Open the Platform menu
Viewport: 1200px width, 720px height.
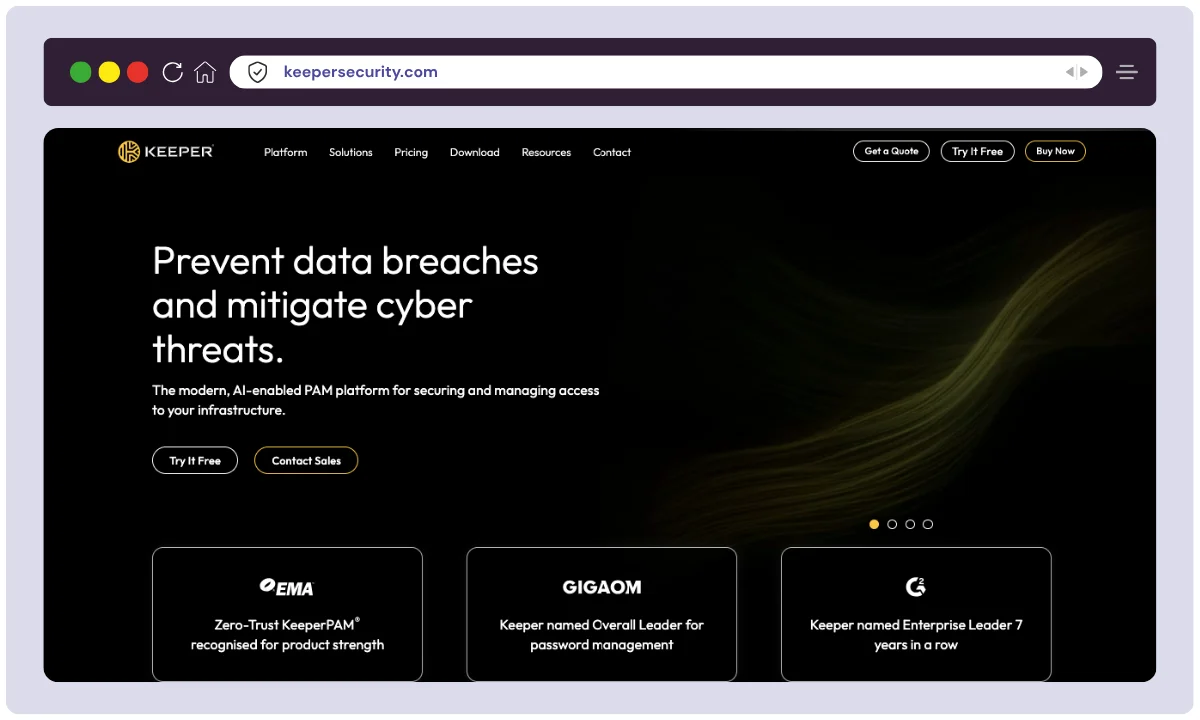pyautogui.click(x=286, y=152)
